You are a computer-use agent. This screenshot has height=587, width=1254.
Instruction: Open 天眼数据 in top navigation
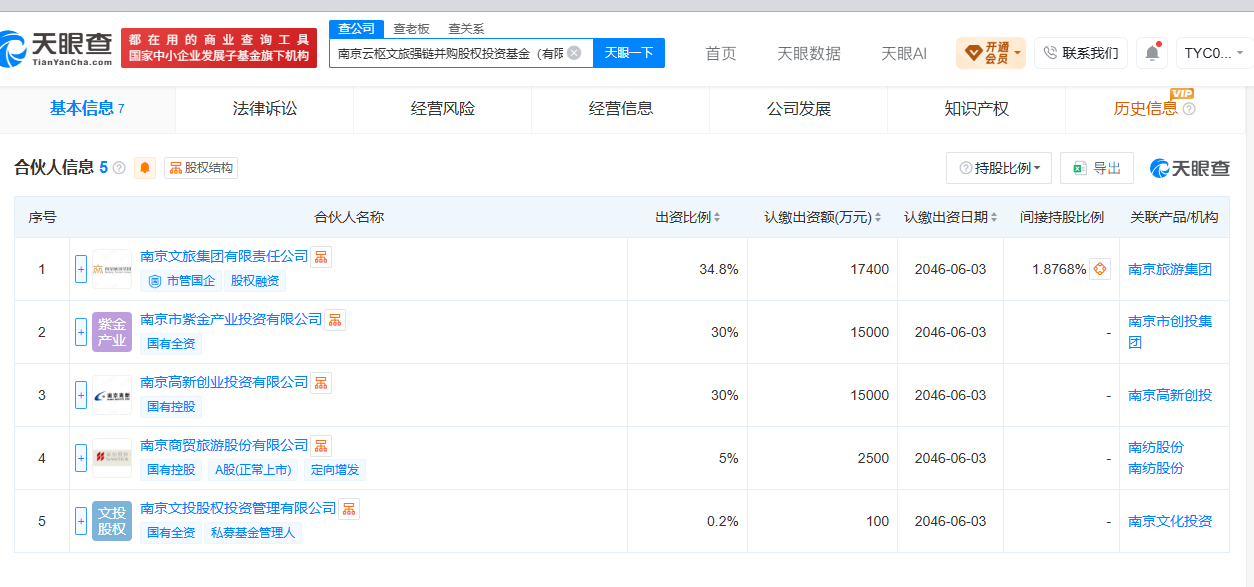point(809,53)
